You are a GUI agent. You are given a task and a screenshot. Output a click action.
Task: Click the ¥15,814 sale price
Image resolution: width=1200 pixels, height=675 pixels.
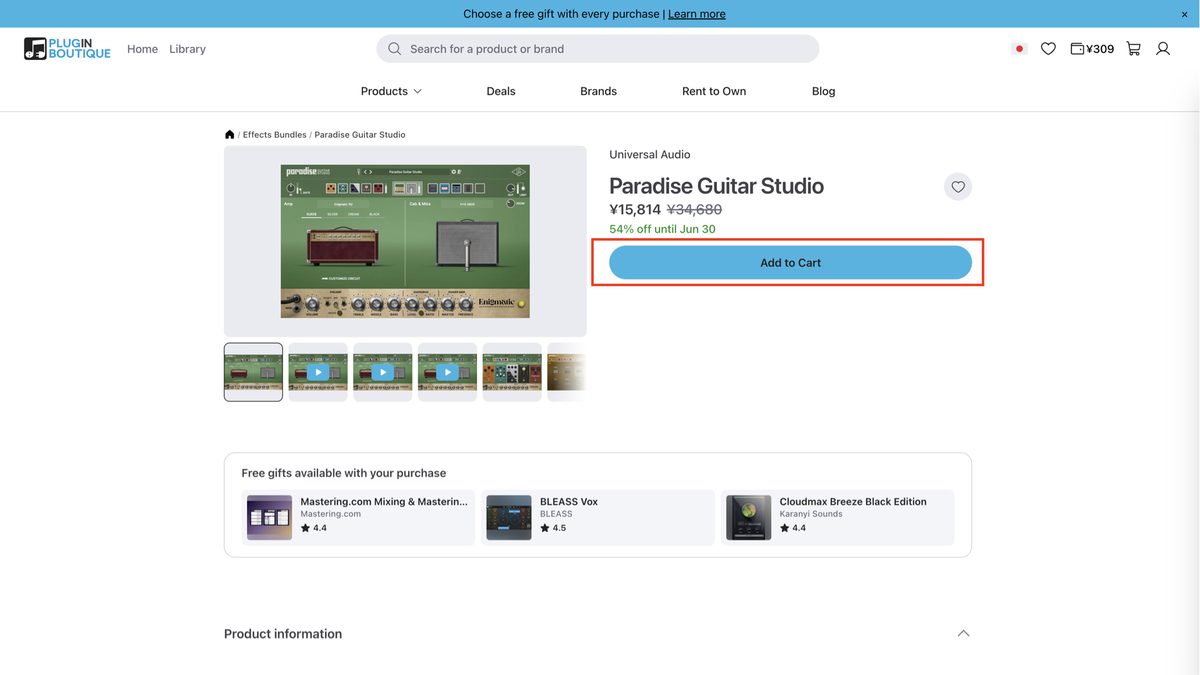(635, 210)
